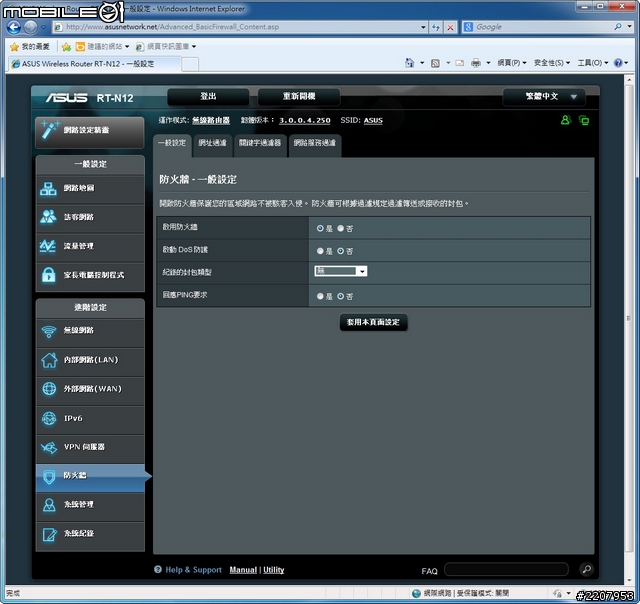This screenshot has height=604, width=640.
Task: Click the browser Back arrow button
Action: [13, 27]
